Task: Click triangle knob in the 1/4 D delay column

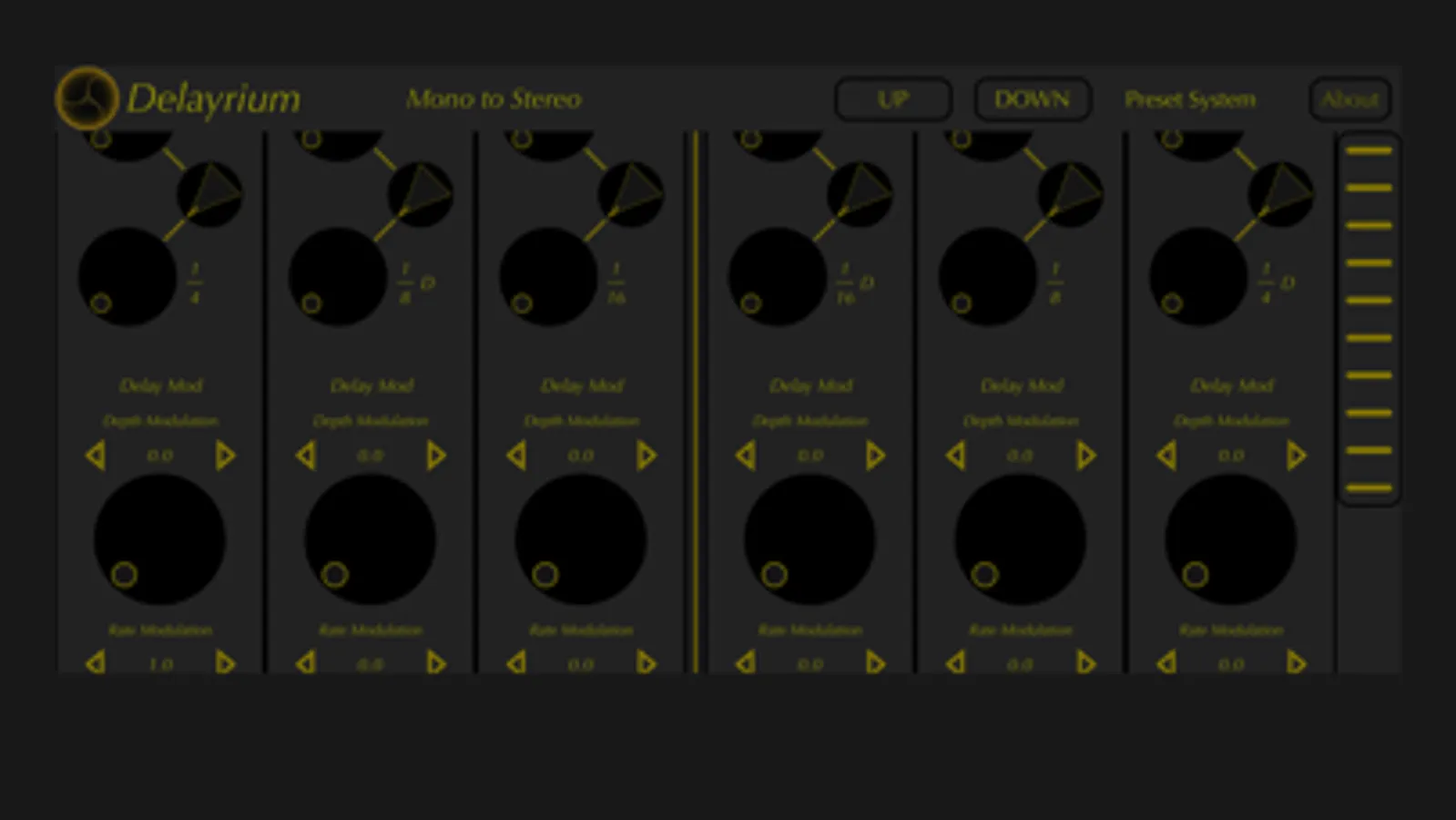Action: [x=1280, y=194]
